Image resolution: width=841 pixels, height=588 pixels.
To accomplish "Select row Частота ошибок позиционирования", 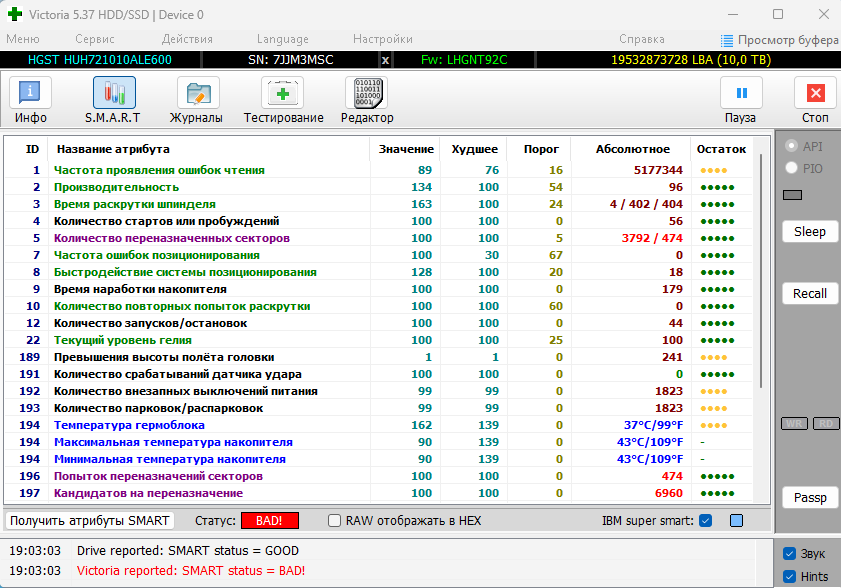I will [x=379, y=255].
